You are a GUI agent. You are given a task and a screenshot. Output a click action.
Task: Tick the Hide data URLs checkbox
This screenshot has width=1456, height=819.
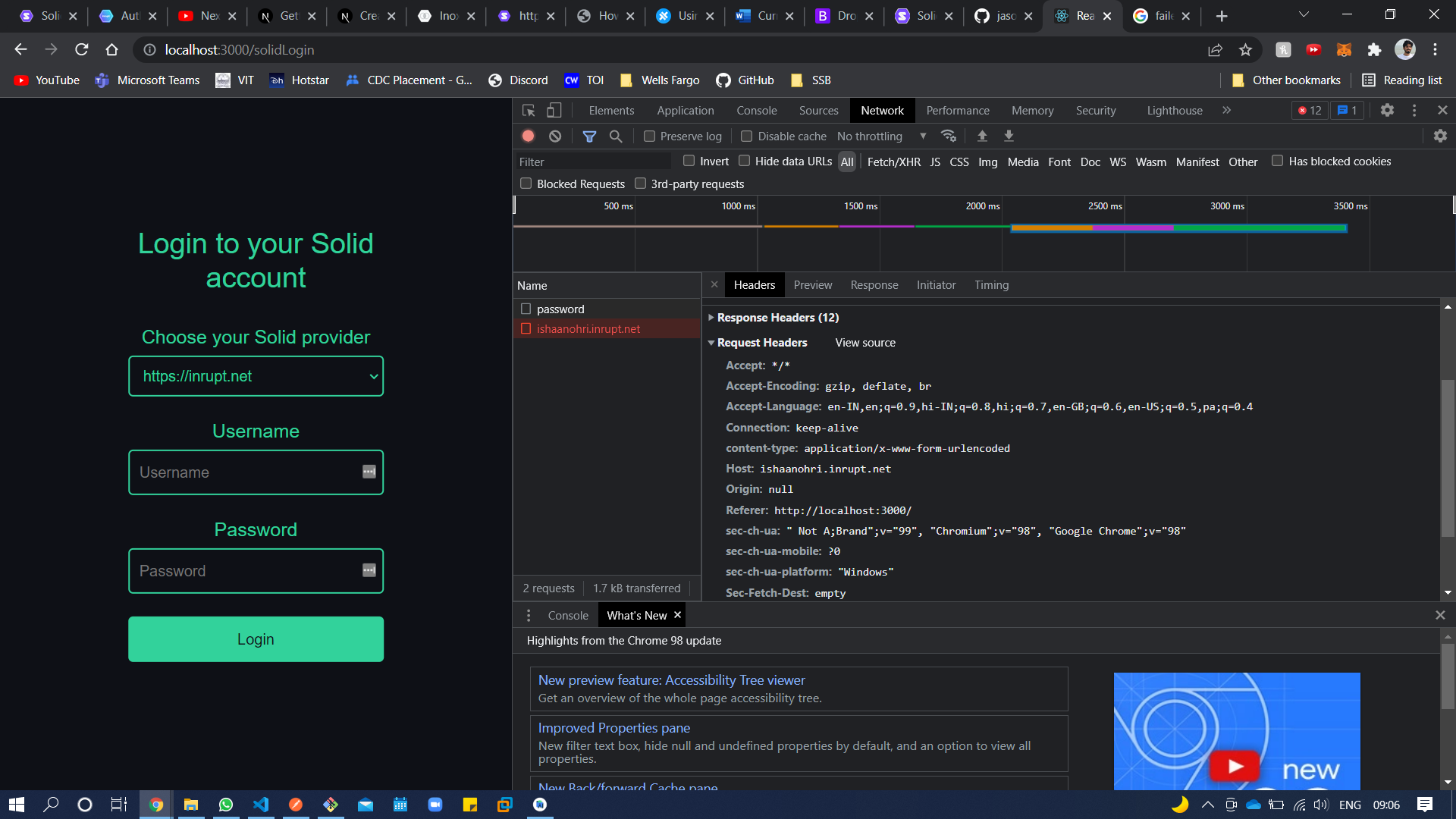745,161
